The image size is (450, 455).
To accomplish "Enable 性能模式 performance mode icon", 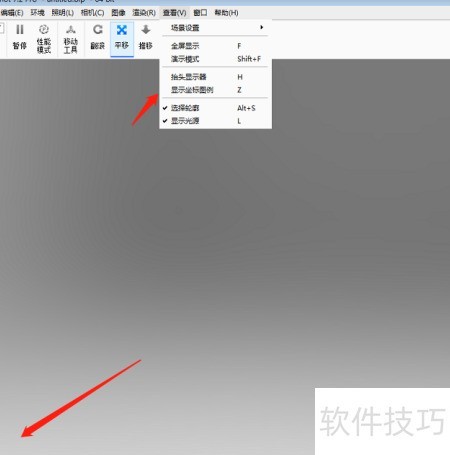I will coord(44,39).
